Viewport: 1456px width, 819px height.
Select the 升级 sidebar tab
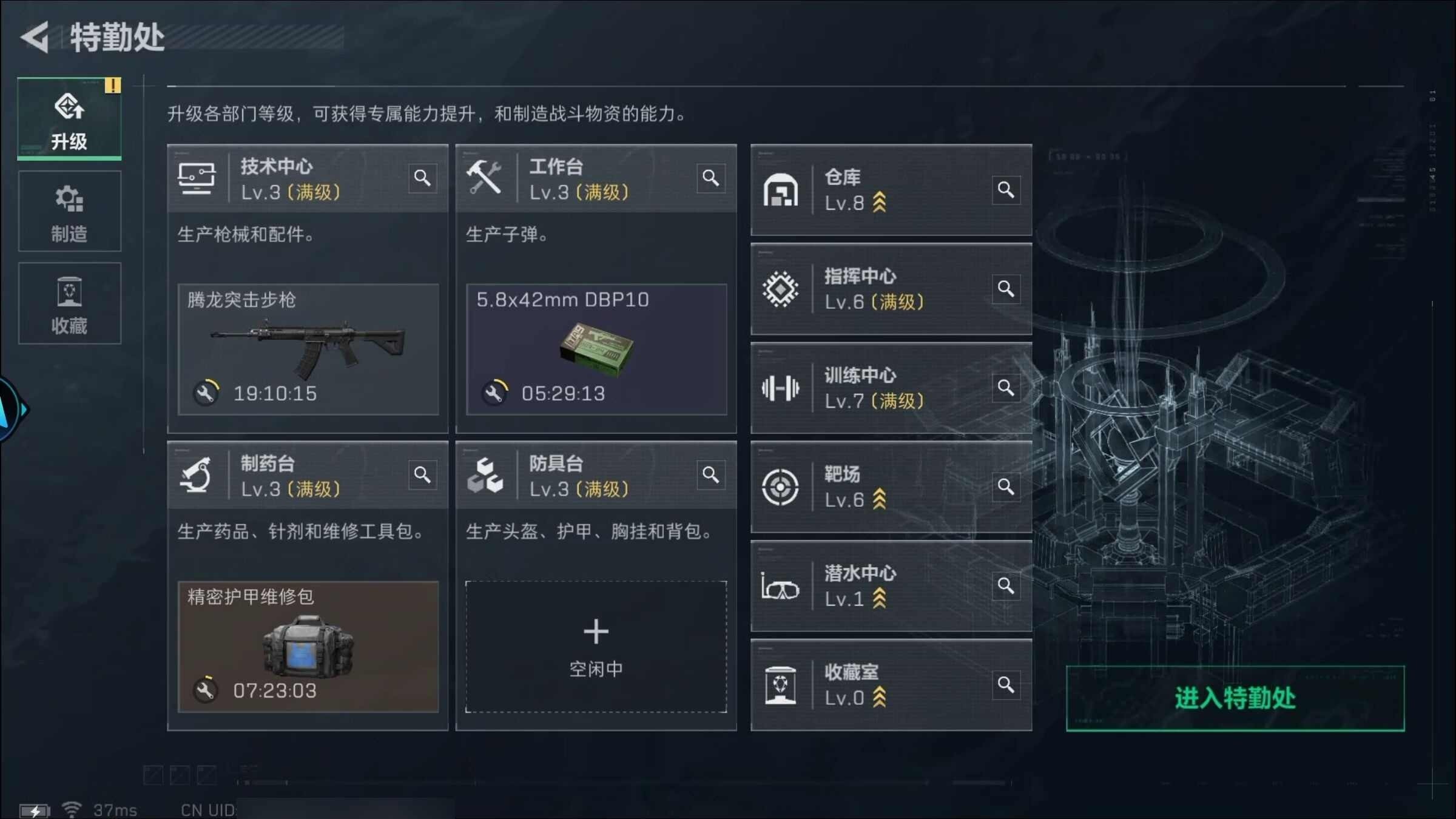pyautogui.click(x=70, y=118)
